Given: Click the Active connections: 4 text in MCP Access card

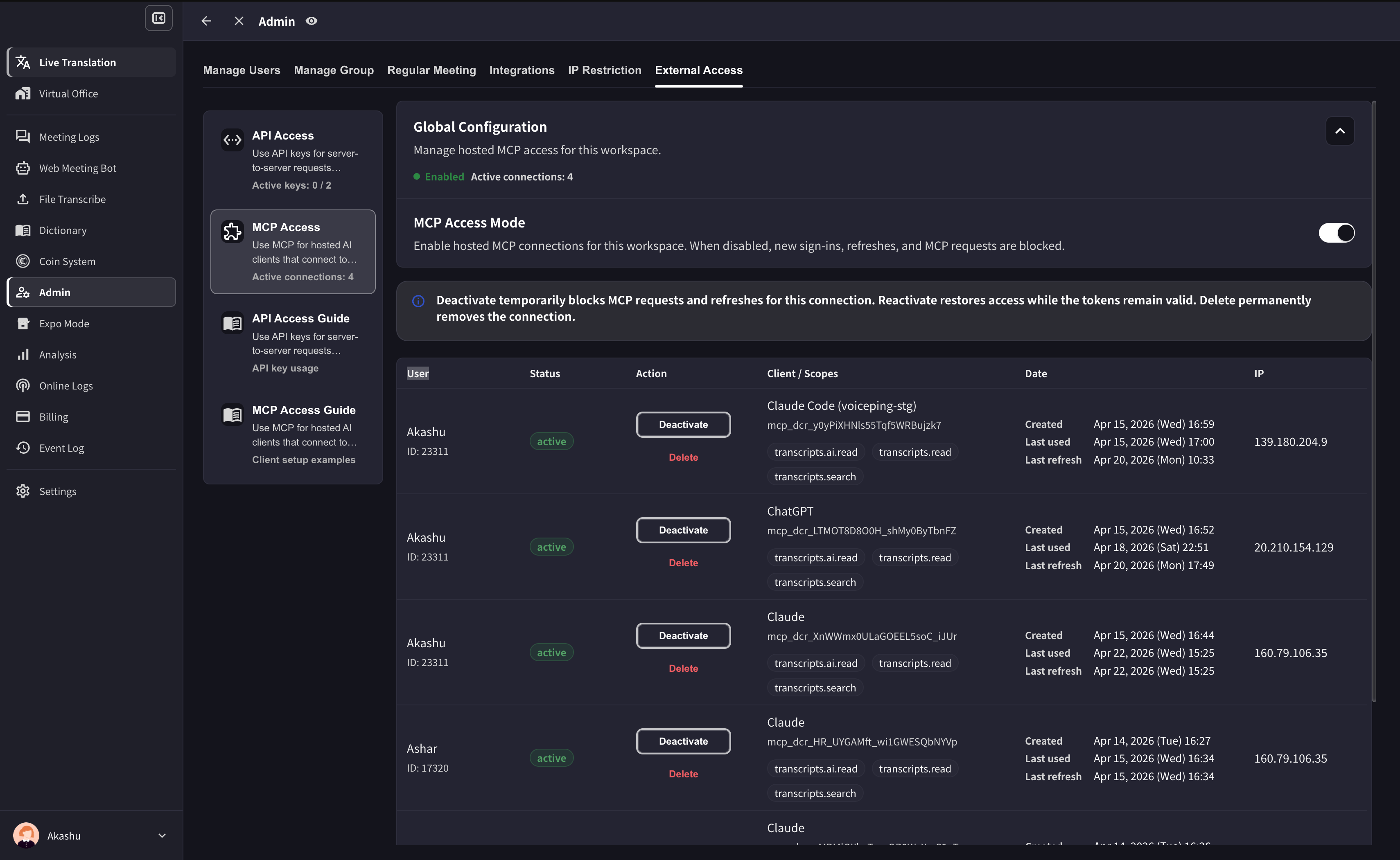Looking at the screenshot, I should tap(303, 277).
